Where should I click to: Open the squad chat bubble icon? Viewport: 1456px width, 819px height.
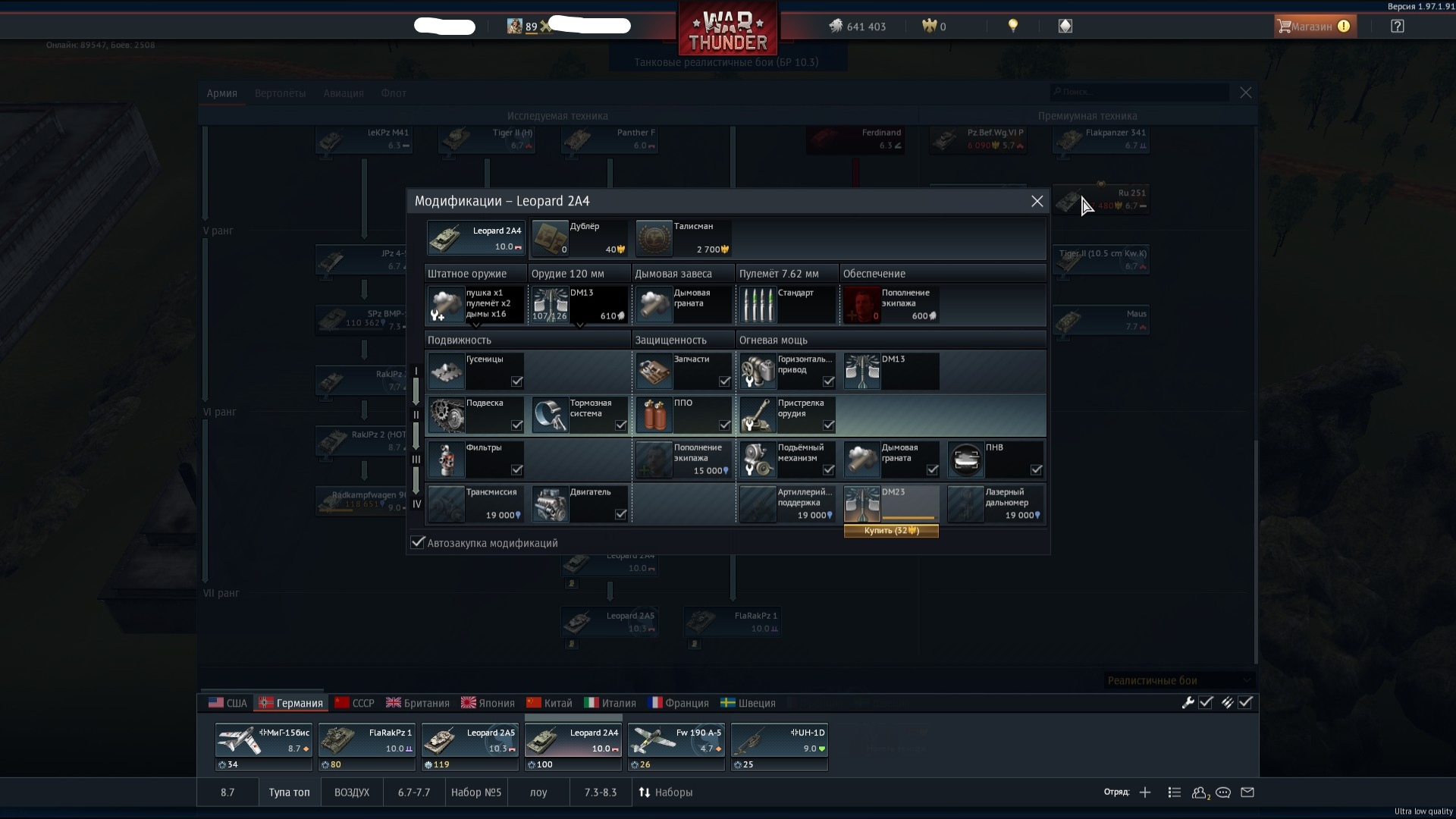pyautogui.click(x=1223, y=792)
